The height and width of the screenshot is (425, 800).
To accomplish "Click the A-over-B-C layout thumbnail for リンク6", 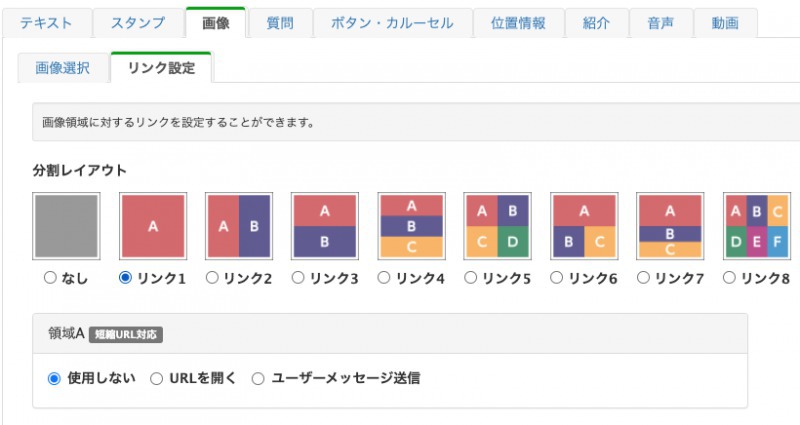I will [x=584, y=227].
